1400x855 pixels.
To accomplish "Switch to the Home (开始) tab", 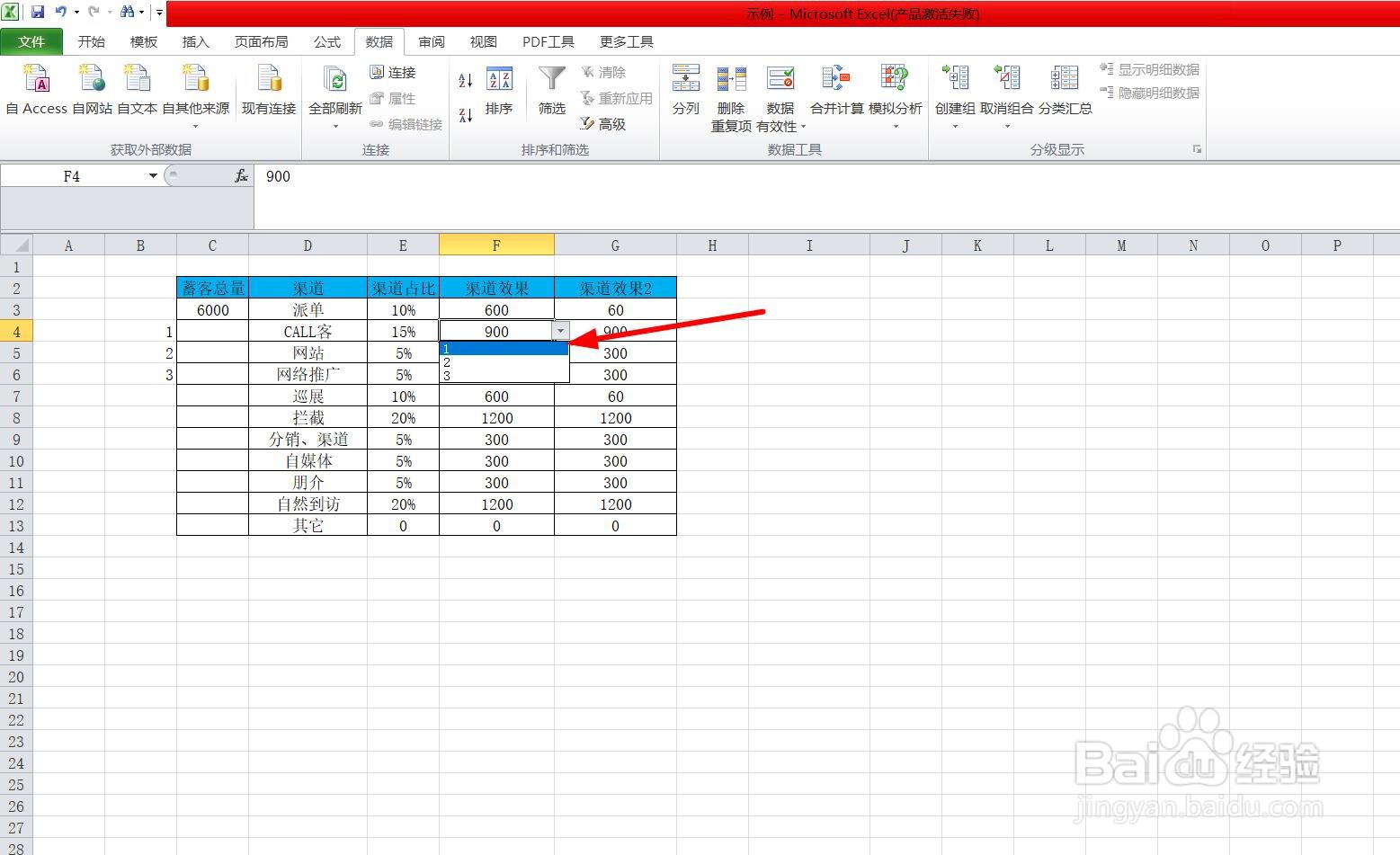I will pos(92,41).
